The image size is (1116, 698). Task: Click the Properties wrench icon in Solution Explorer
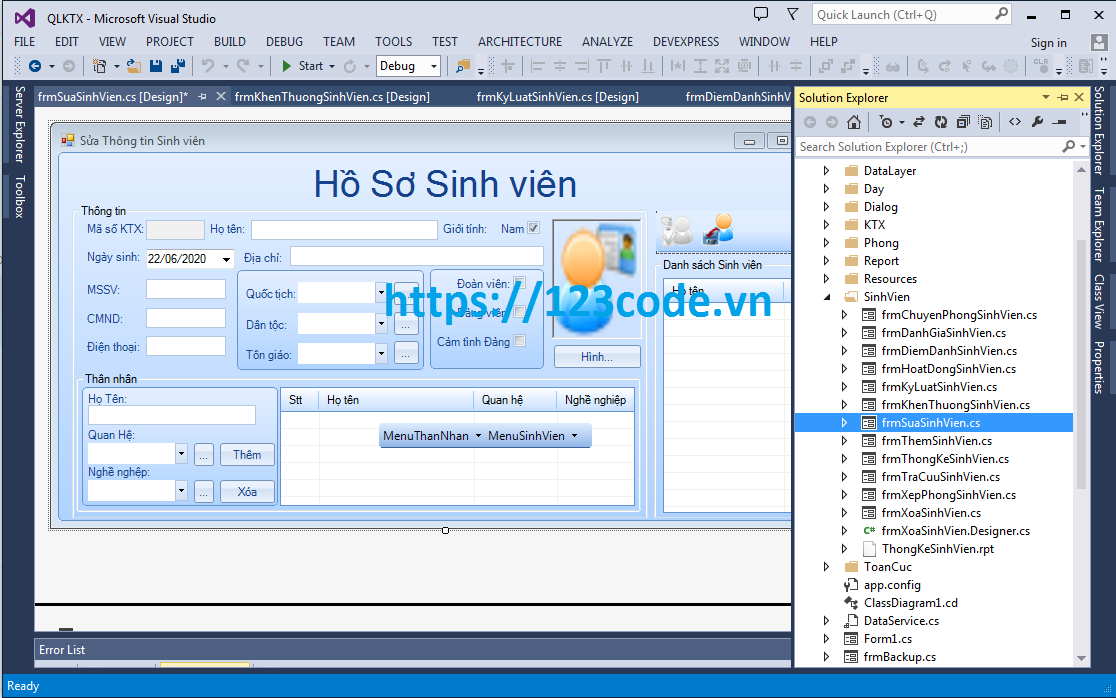click(x=1038, y=121)
